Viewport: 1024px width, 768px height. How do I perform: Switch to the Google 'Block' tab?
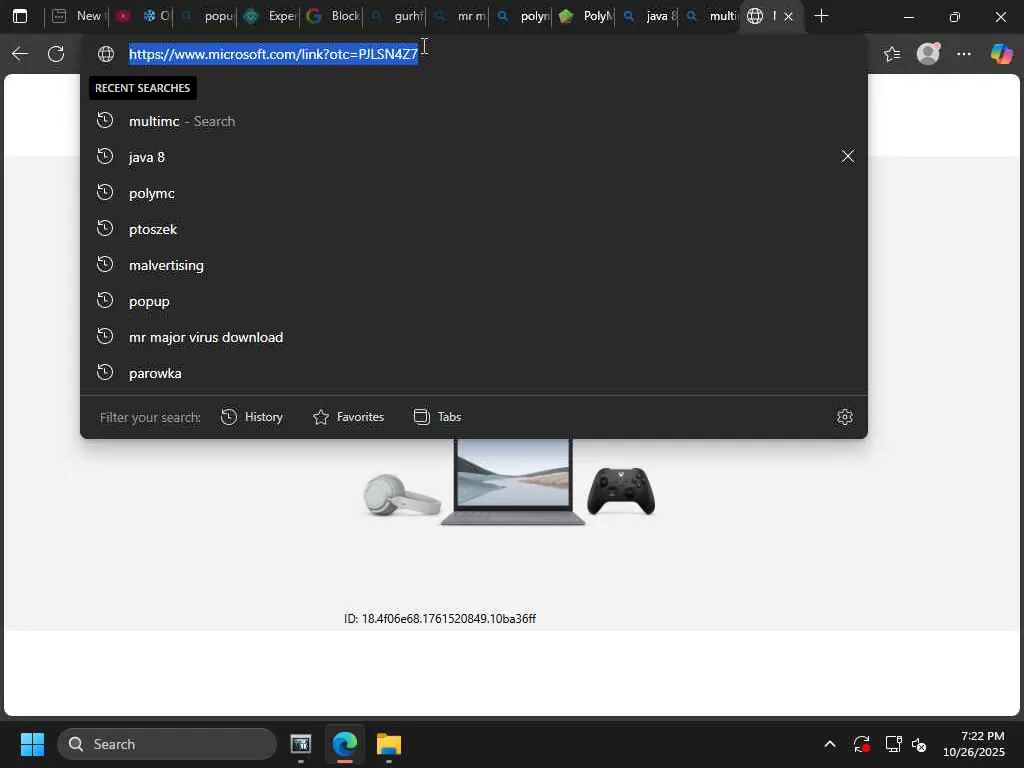click(x=332, y=16)
